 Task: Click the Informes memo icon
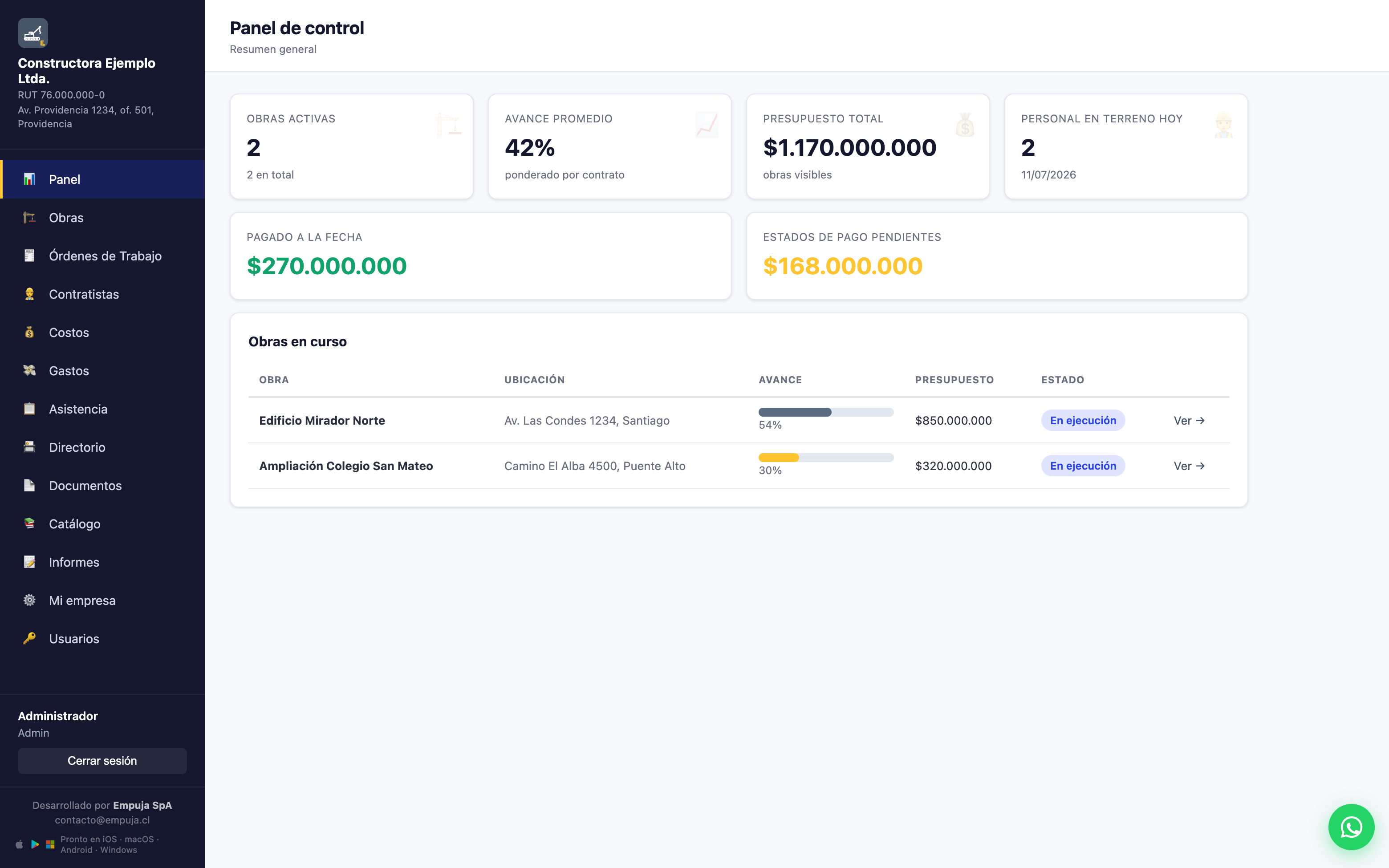pos(29,562)
